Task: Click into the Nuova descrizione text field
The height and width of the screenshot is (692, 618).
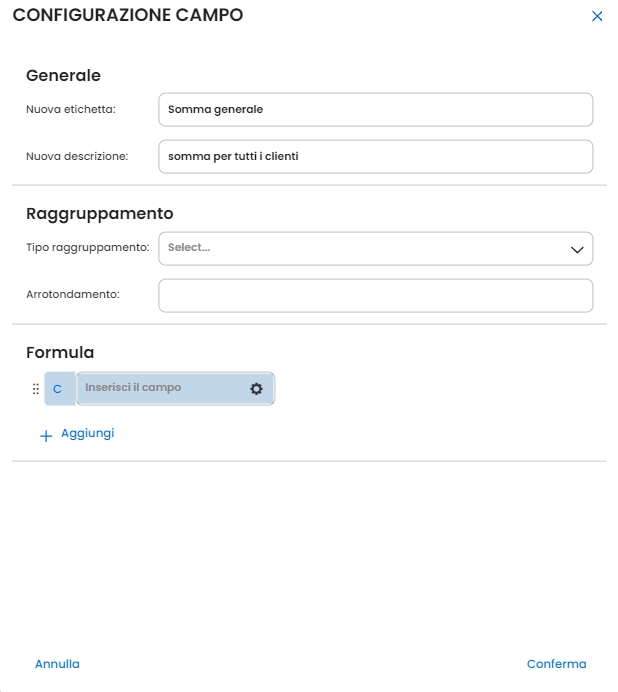Action: tap(375, 156)
